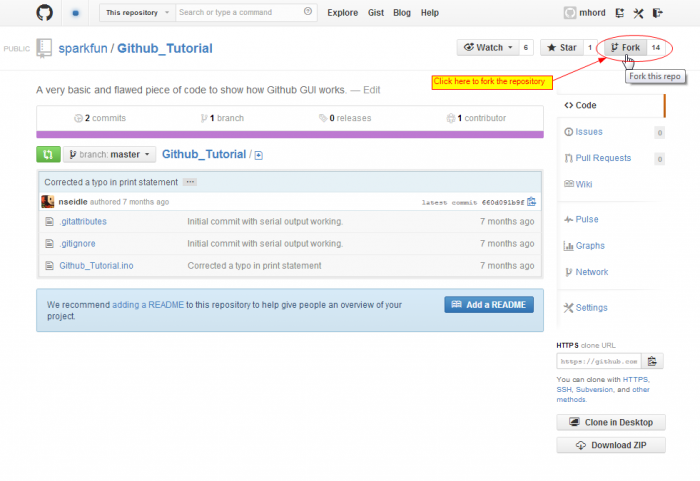Screen dimensions: 700x481
Task: Click the file icon beside .gitattributes
Action: pos(50,222)
